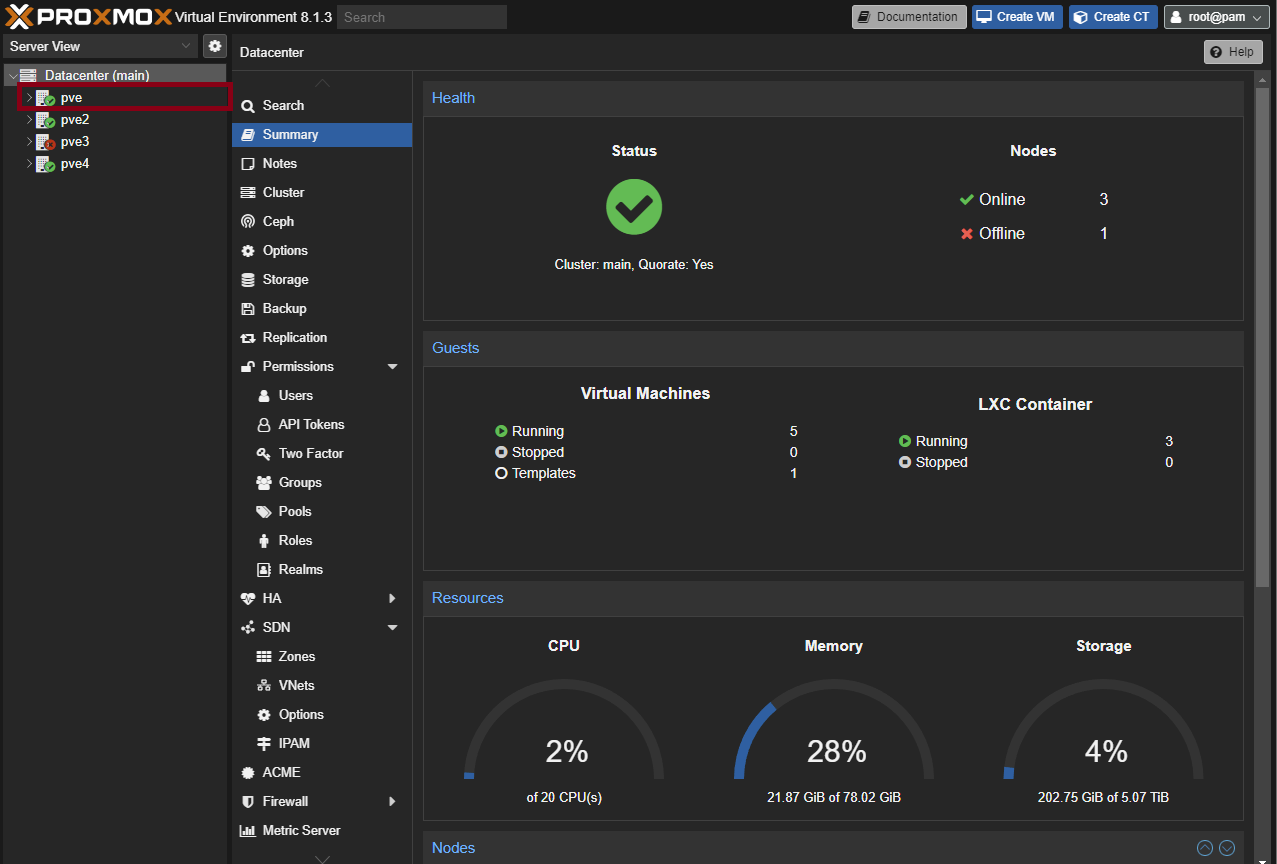This screenshot has width=1277, height=864.
Task: Expand the pve2 node tree
Action: point(29,120)
